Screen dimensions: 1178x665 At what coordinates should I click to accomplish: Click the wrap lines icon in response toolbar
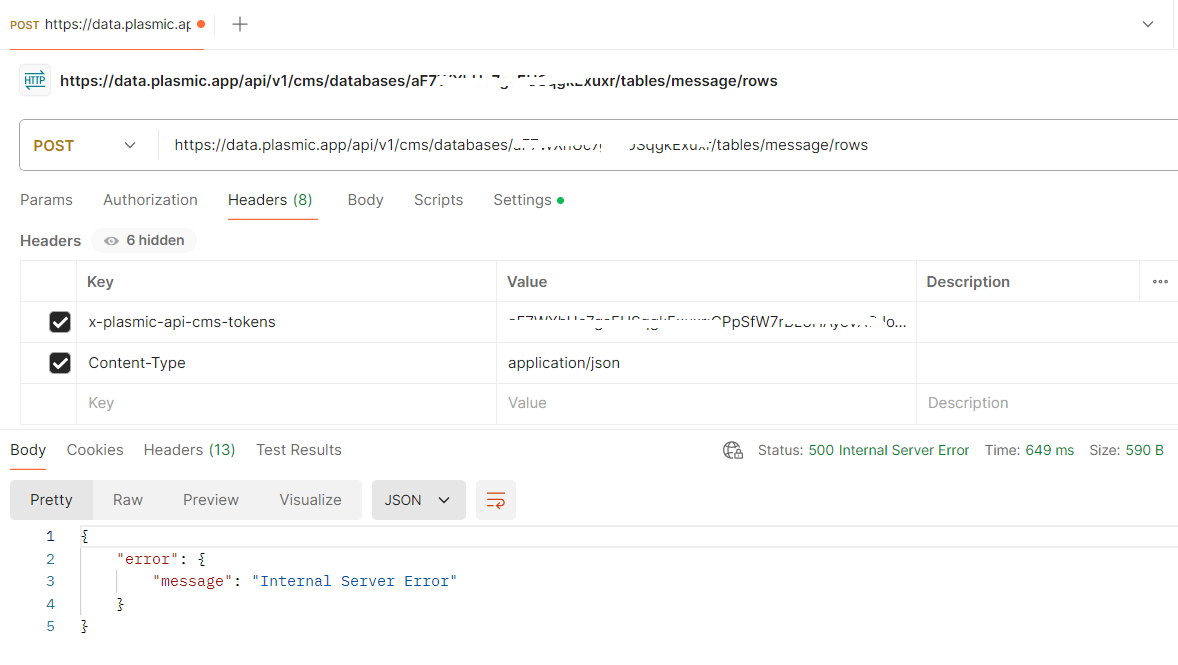[x=495, y=500]
